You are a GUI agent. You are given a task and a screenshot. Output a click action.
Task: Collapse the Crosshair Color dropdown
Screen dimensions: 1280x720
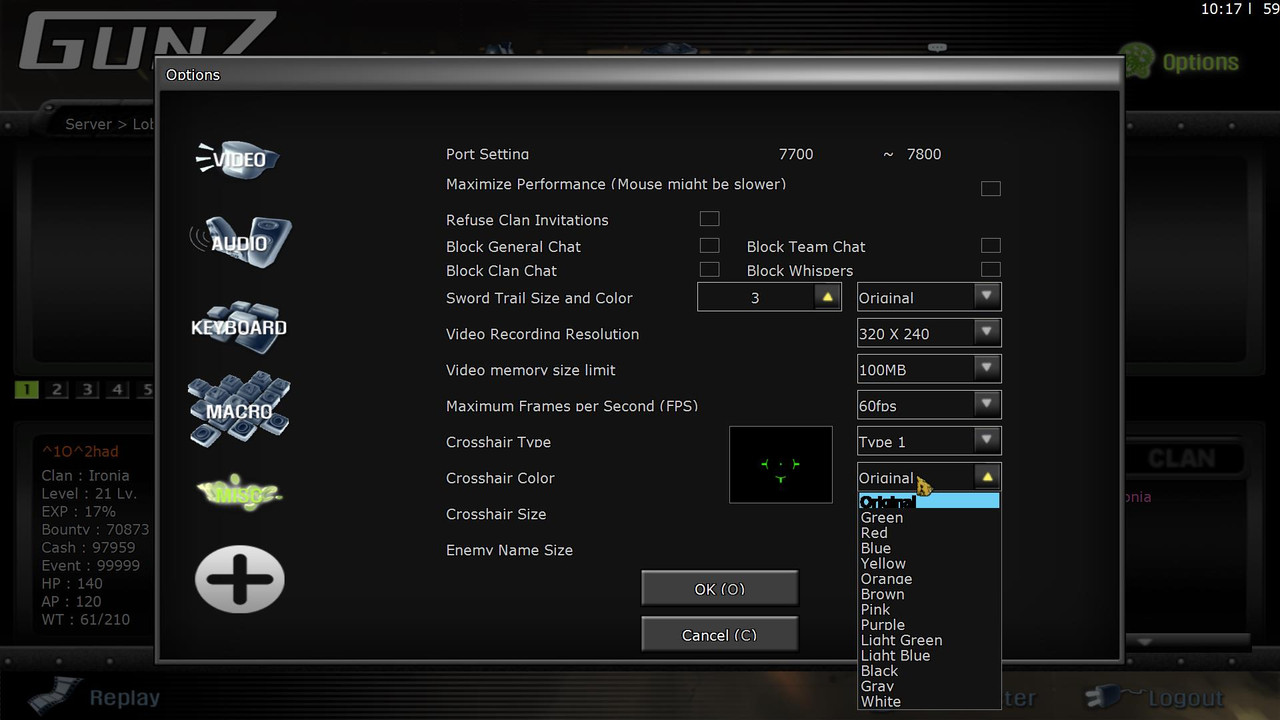(x=987, y=477)
